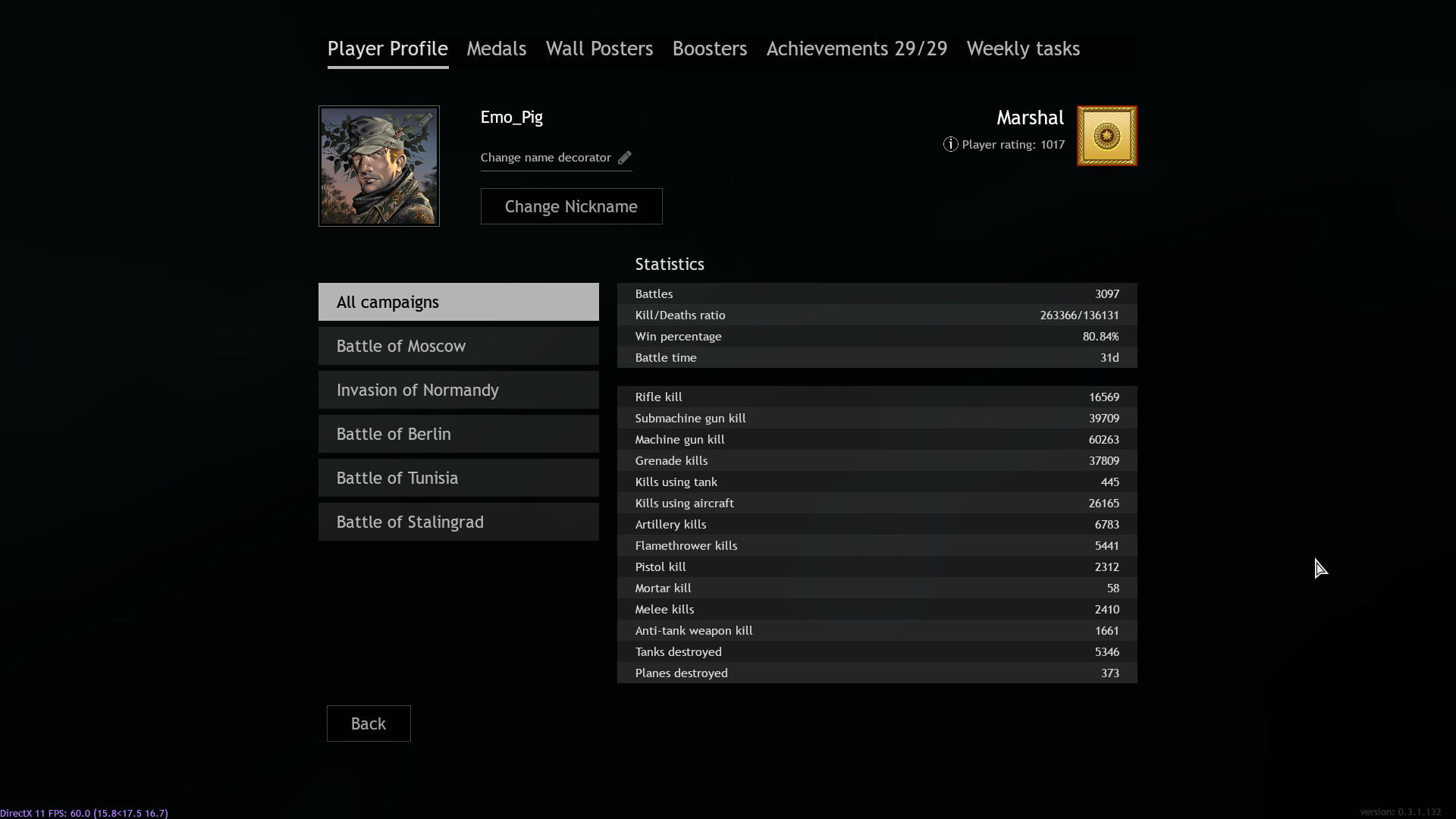Choose the Battle of Berlin campaign

(459, 434)
